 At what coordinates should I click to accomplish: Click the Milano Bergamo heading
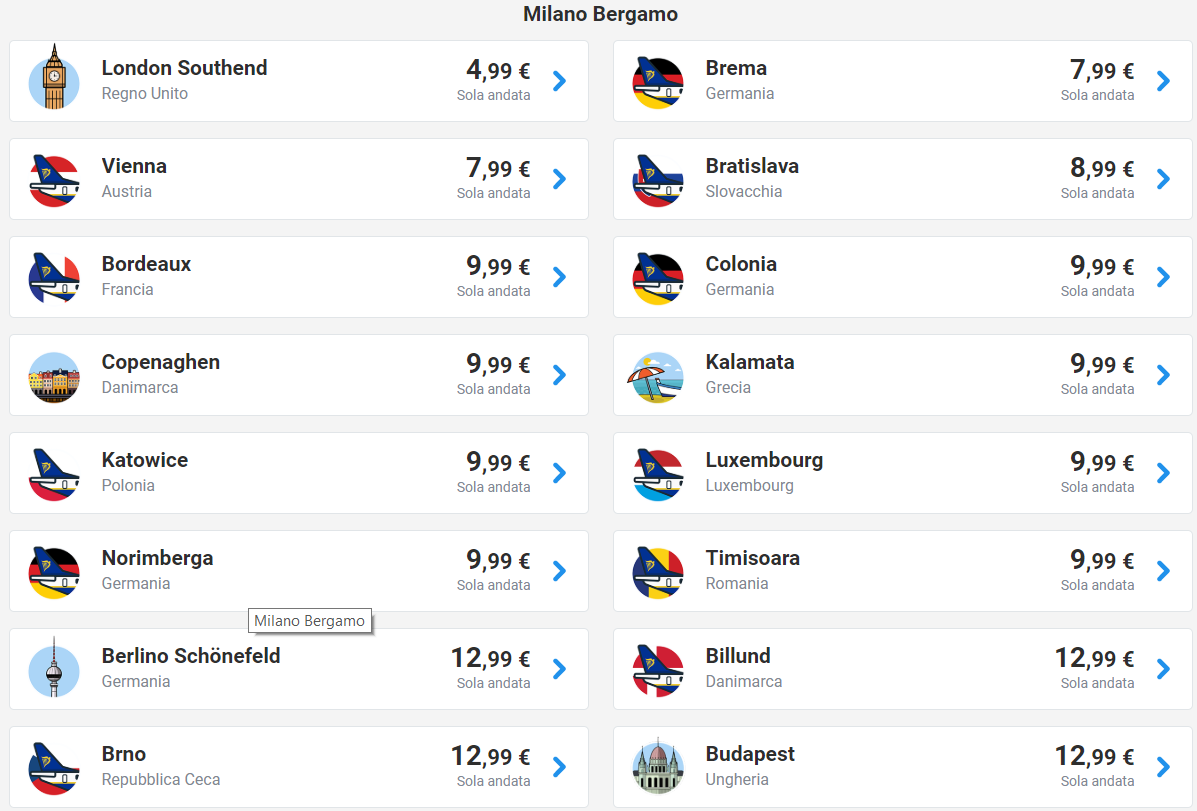600,14
